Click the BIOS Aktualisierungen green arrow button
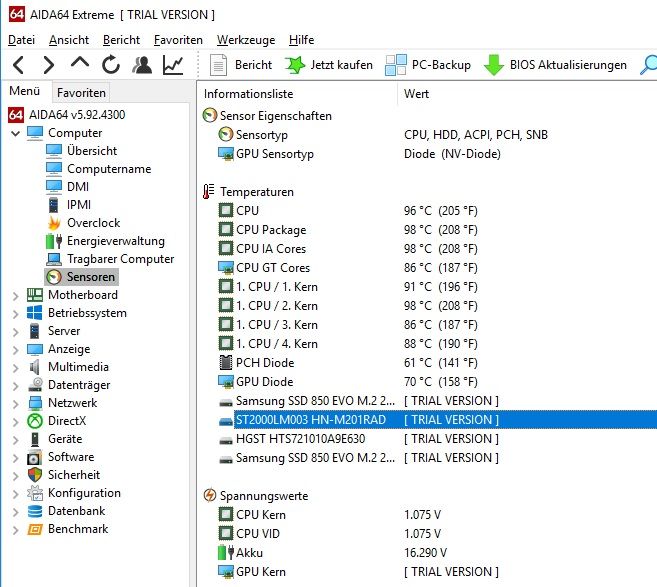 coord(555,65)
